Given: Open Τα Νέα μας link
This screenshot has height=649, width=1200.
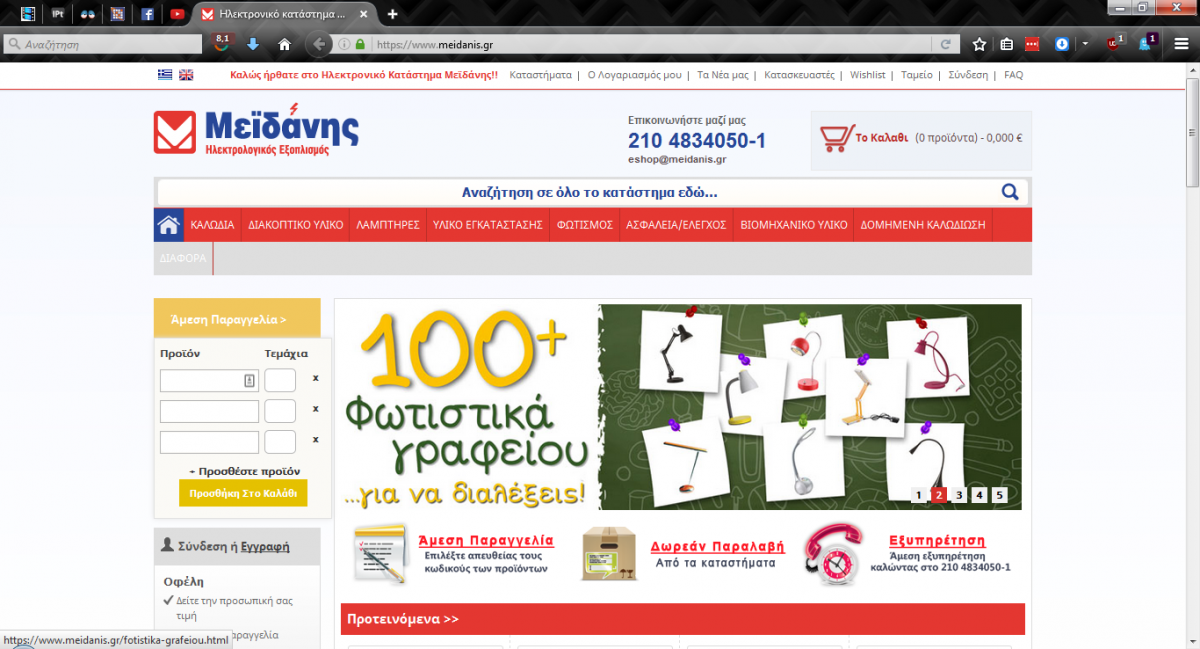Looking at the screenshot, I should pos(723,75).
